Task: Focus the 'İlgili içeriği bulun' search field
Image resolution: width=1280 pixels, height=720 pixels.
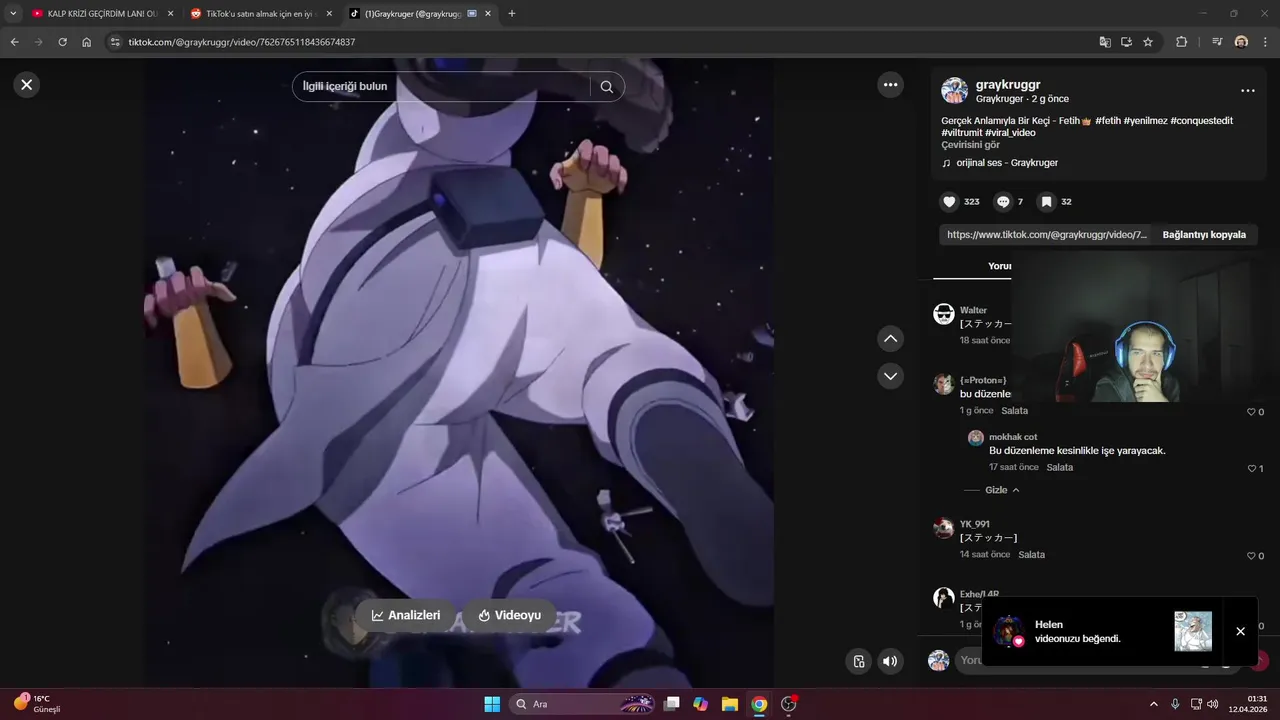Action: [441, 87]
